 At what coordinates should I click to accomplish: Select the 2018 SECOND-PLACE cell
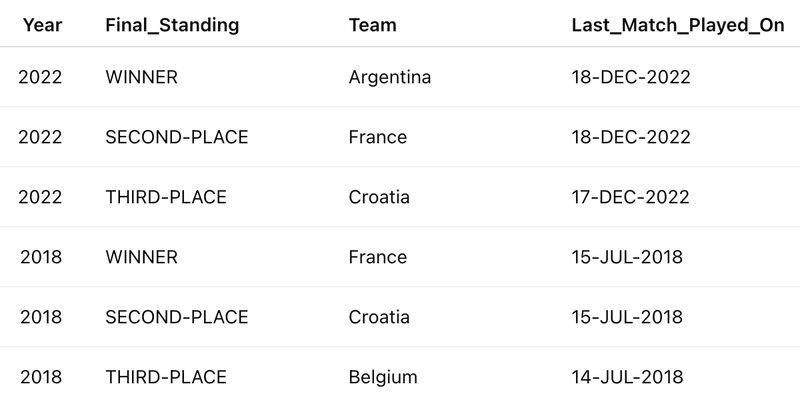click(177, 317)
